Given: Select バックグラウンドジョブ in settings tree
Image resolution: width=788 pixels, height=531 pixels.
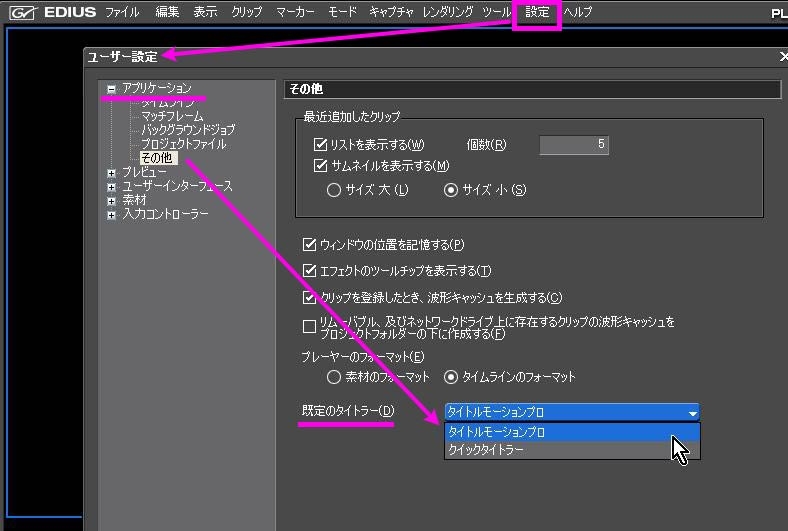Looking at the screenshot, I should point(187,130).
